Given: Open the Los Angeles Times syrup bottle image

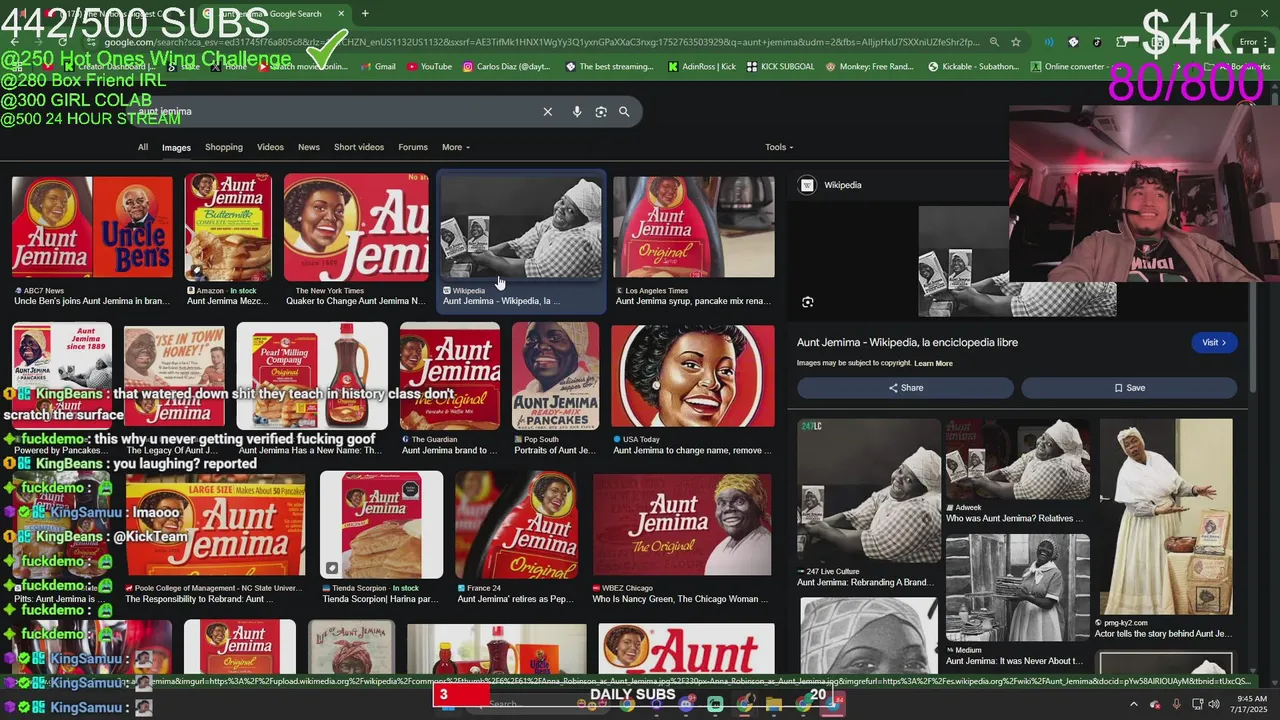Looking at the screenshot, I should 694,227.
